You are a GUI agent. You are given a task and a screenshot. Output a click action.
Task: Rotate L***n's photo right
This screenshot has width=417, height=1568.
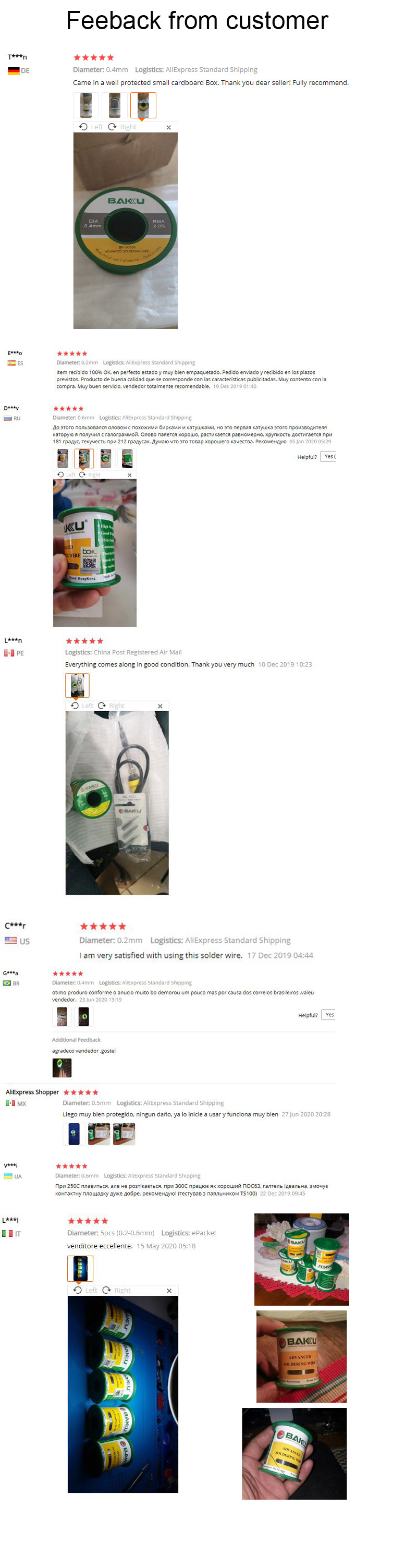tap(111, 706)
